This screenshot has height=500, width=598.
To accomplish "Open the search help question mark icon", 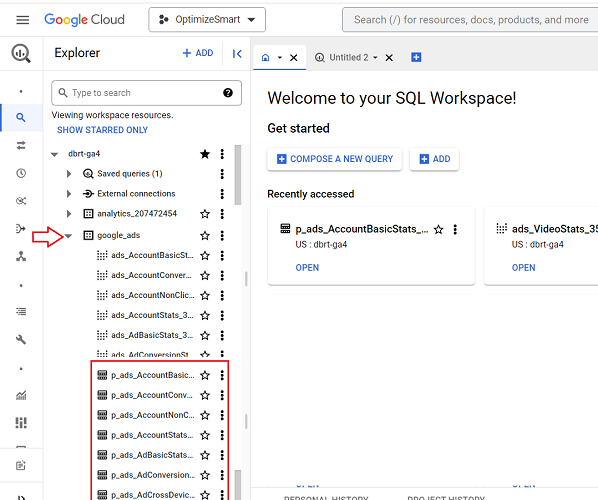I will (228, 93).
